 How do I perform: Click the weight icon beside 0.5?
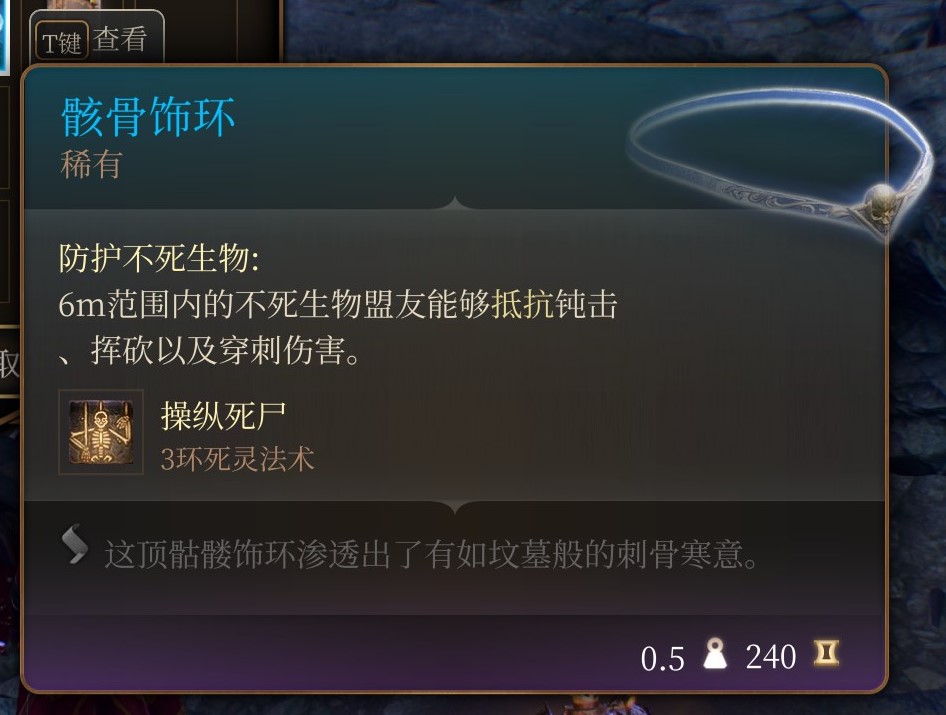tap(715, 653)
